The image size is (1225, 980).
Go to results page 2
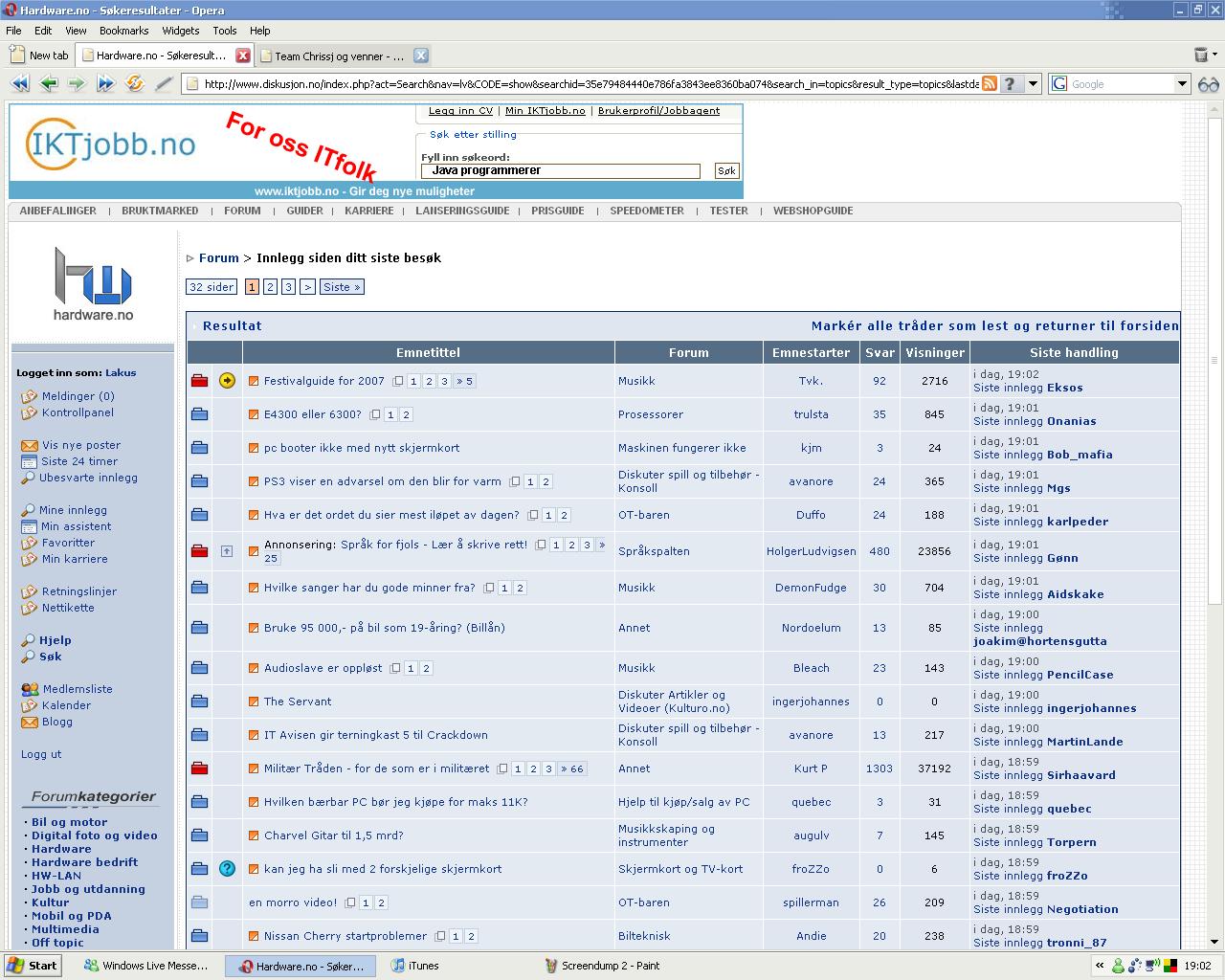(270, 287)
